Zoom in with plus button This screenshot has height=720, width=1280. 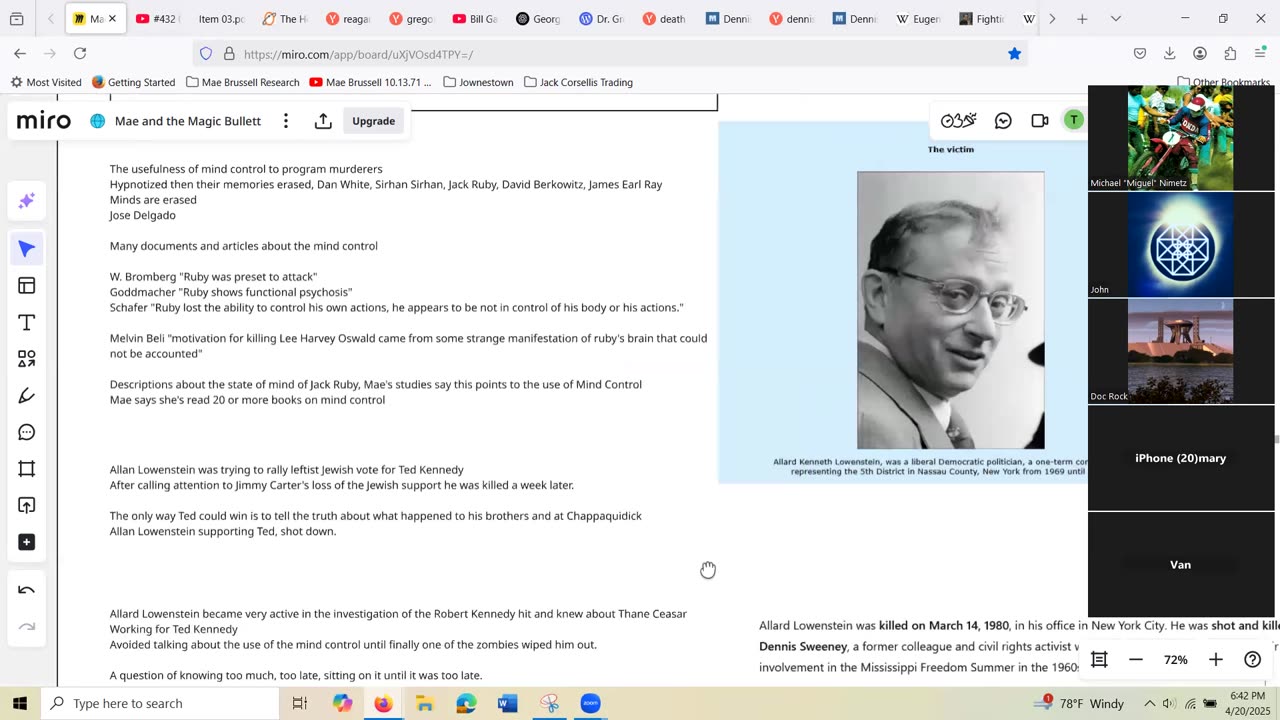coord(1216,660)
